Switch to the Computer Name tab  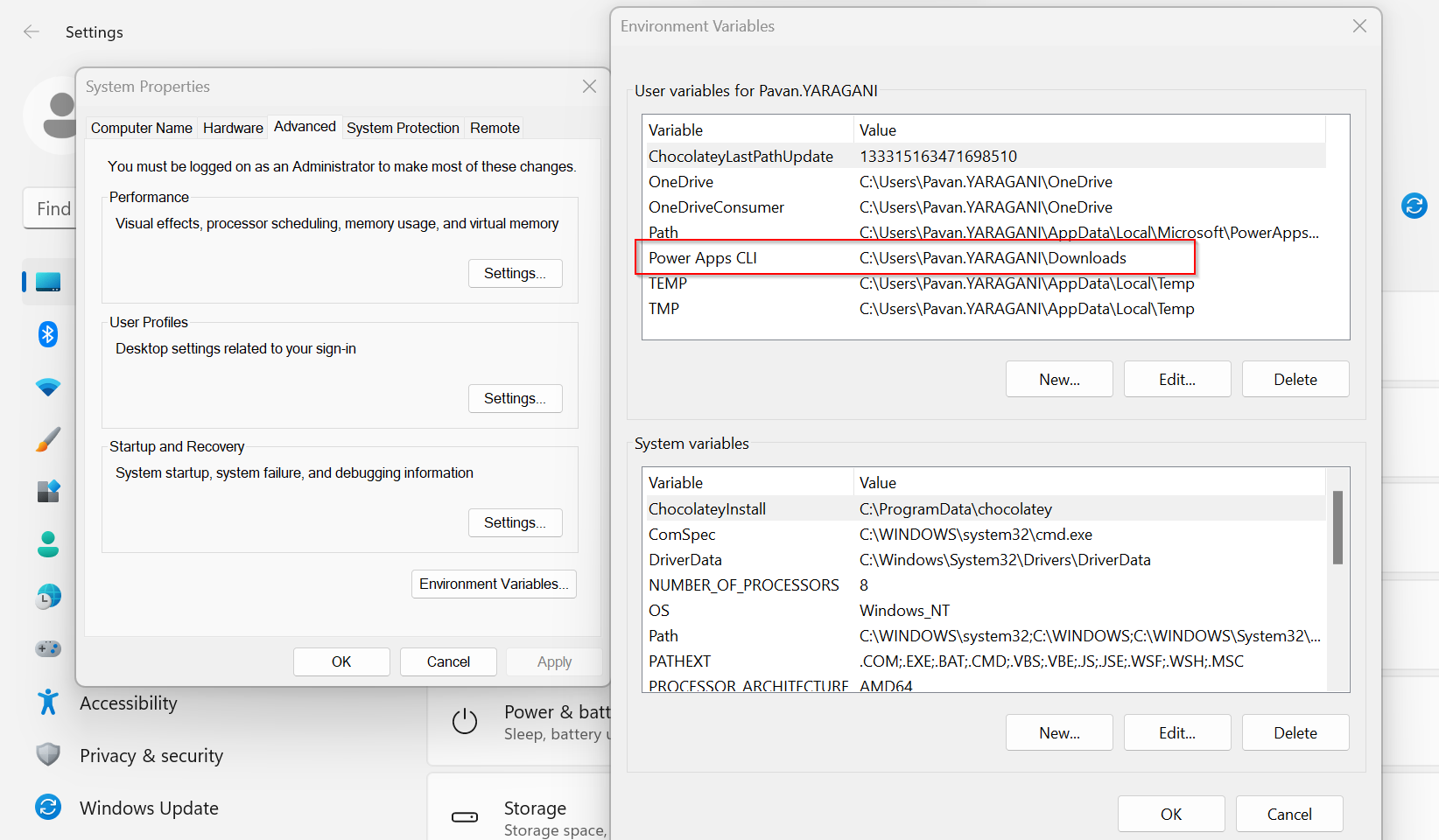142,128
